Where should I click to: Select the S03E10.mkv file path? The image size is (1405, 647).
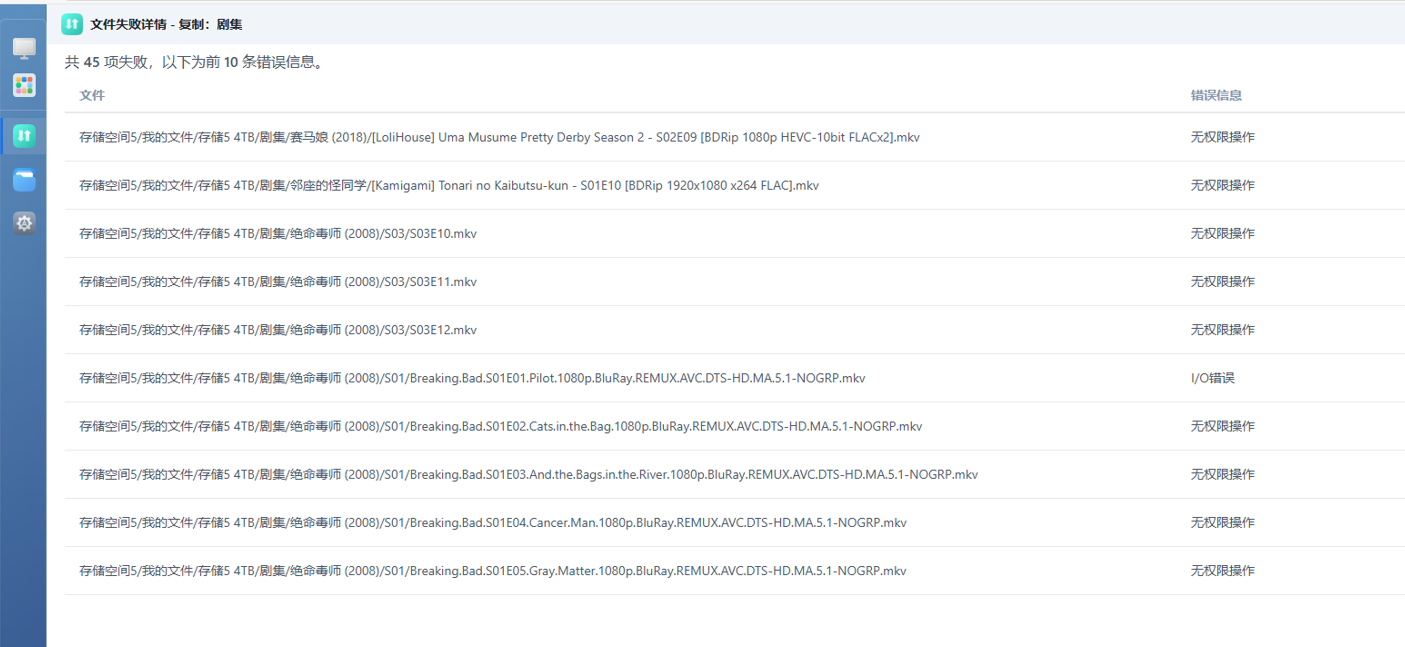click(x=278, y=233)
